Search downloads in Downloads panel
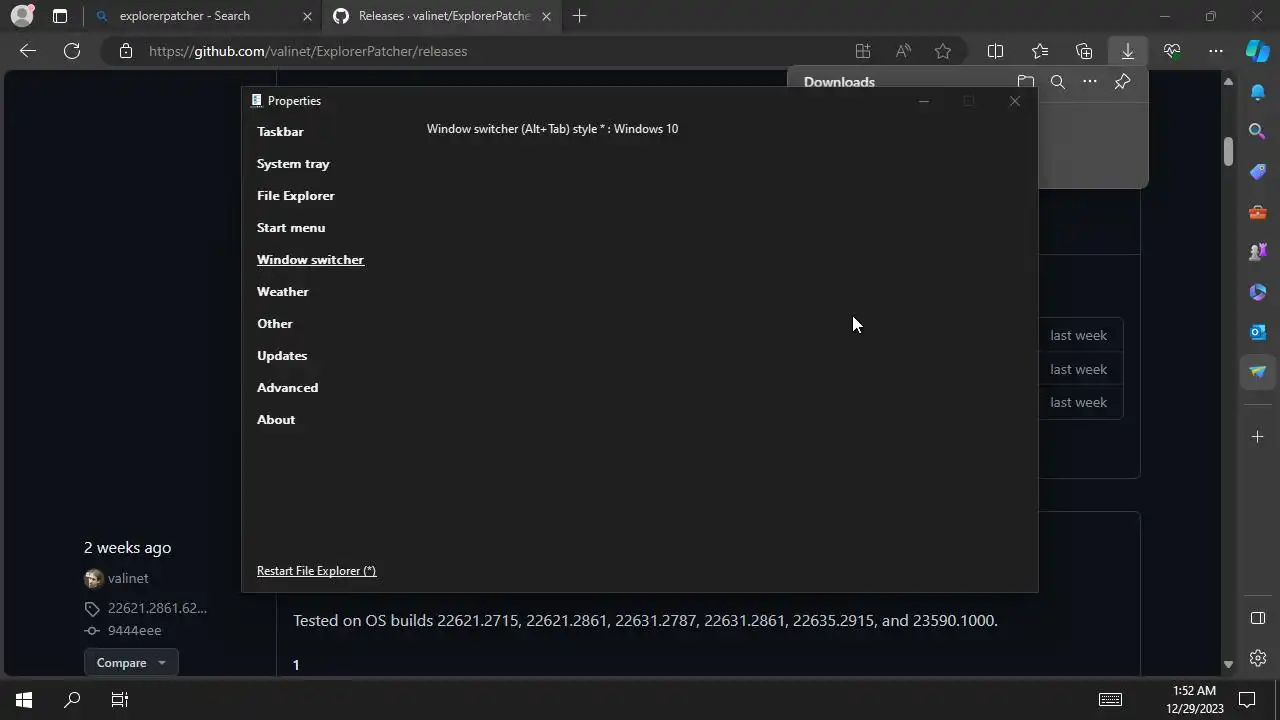Screen dimensions: 1280x720 (1057, 82)
